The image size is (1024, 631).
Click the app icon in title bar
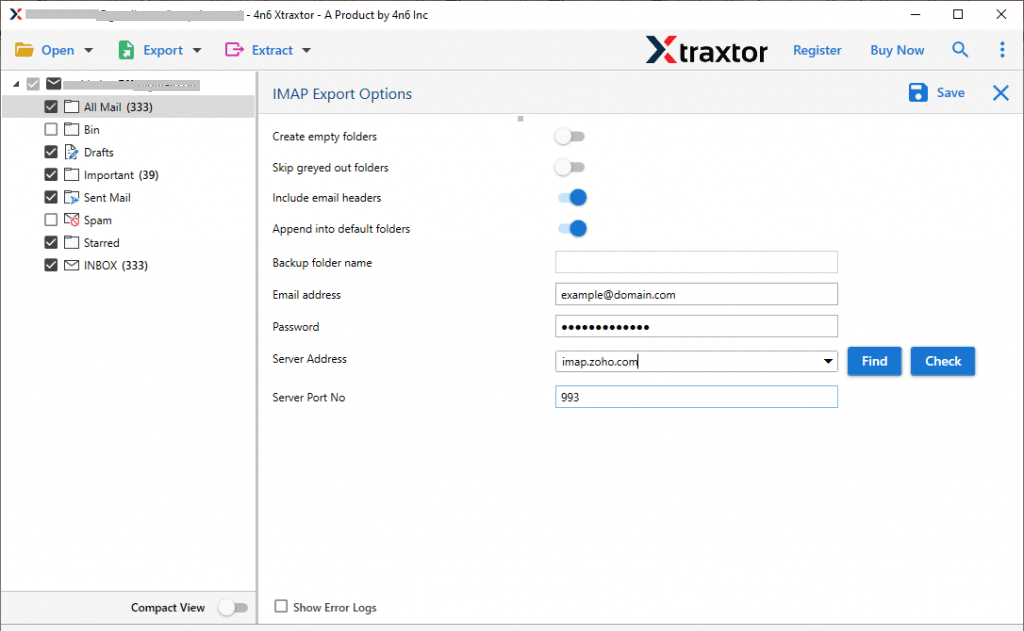point(16,14)
